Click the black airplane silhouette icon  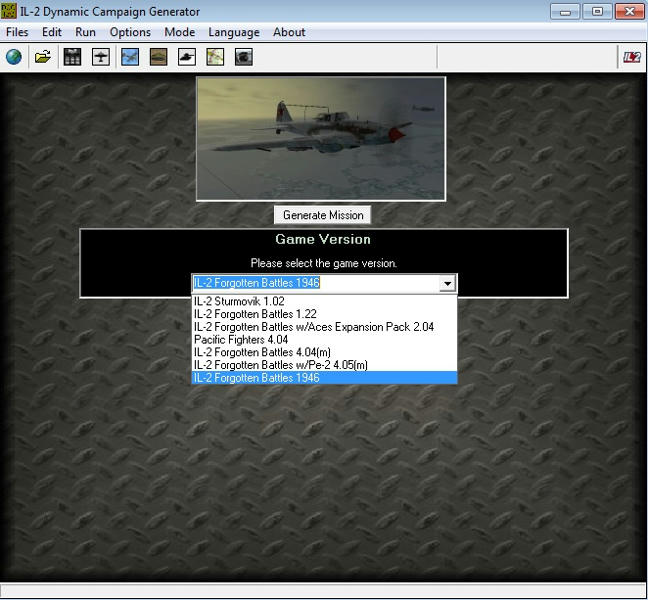(x=101, y=57)
